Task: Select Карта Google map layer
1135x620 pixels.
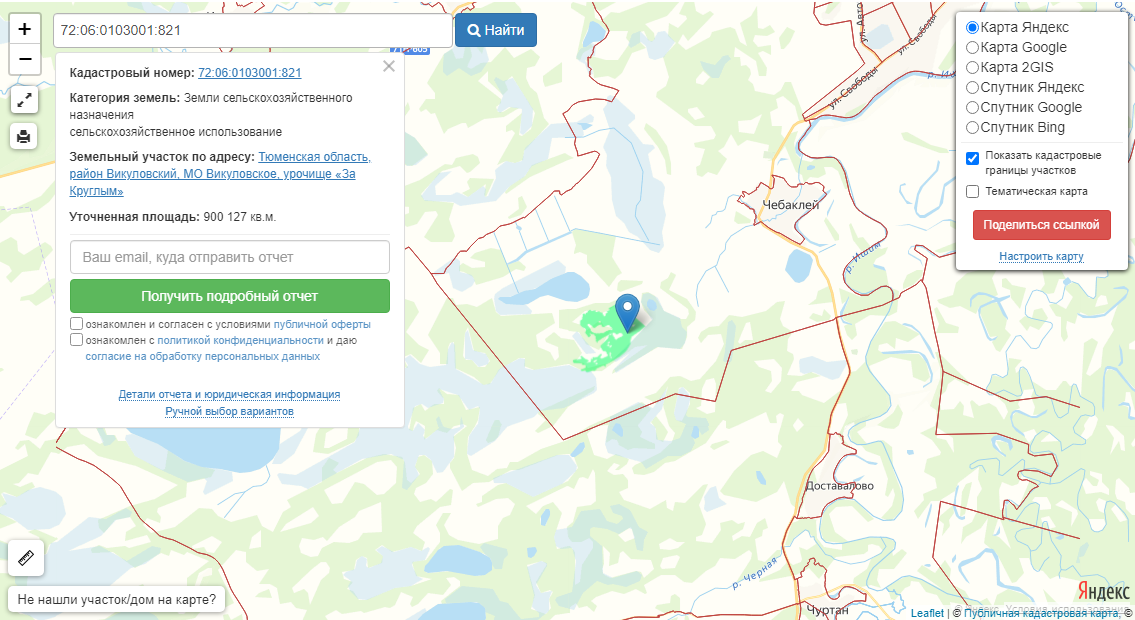Action: [973, 48]
